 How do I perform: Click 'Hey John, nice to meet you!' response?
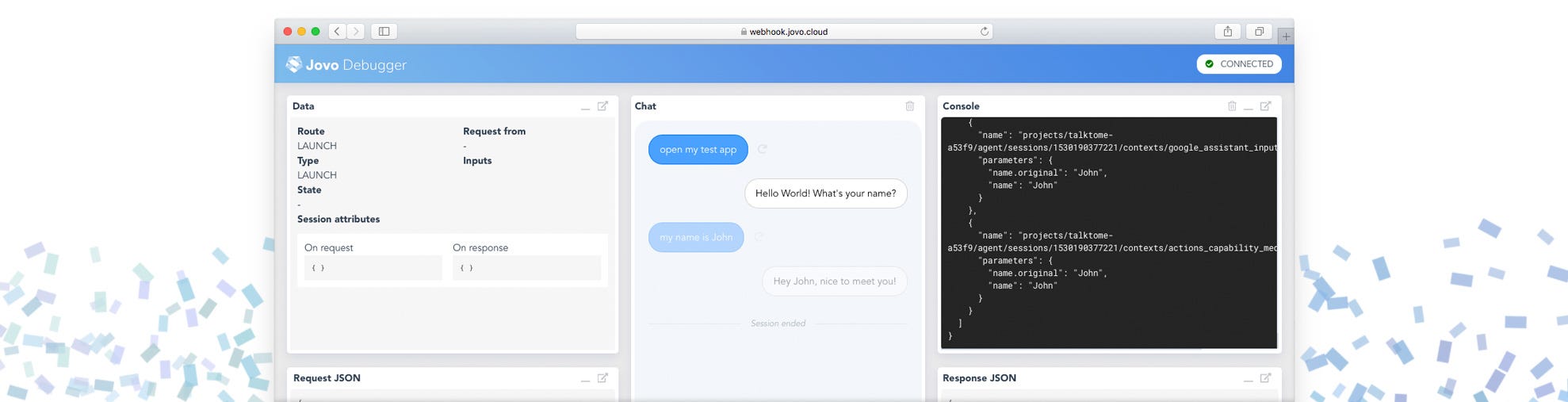(x=835, y=281)
